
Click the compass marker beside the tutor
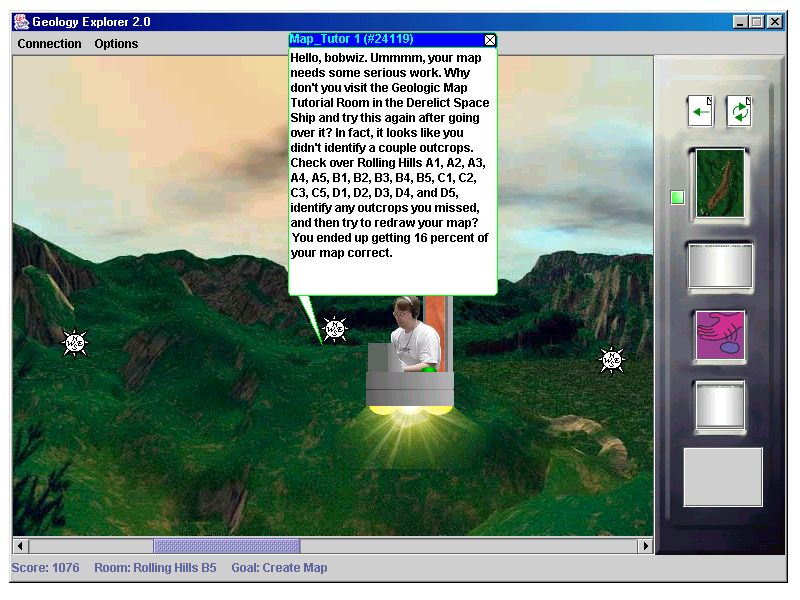tap(335, 328)
